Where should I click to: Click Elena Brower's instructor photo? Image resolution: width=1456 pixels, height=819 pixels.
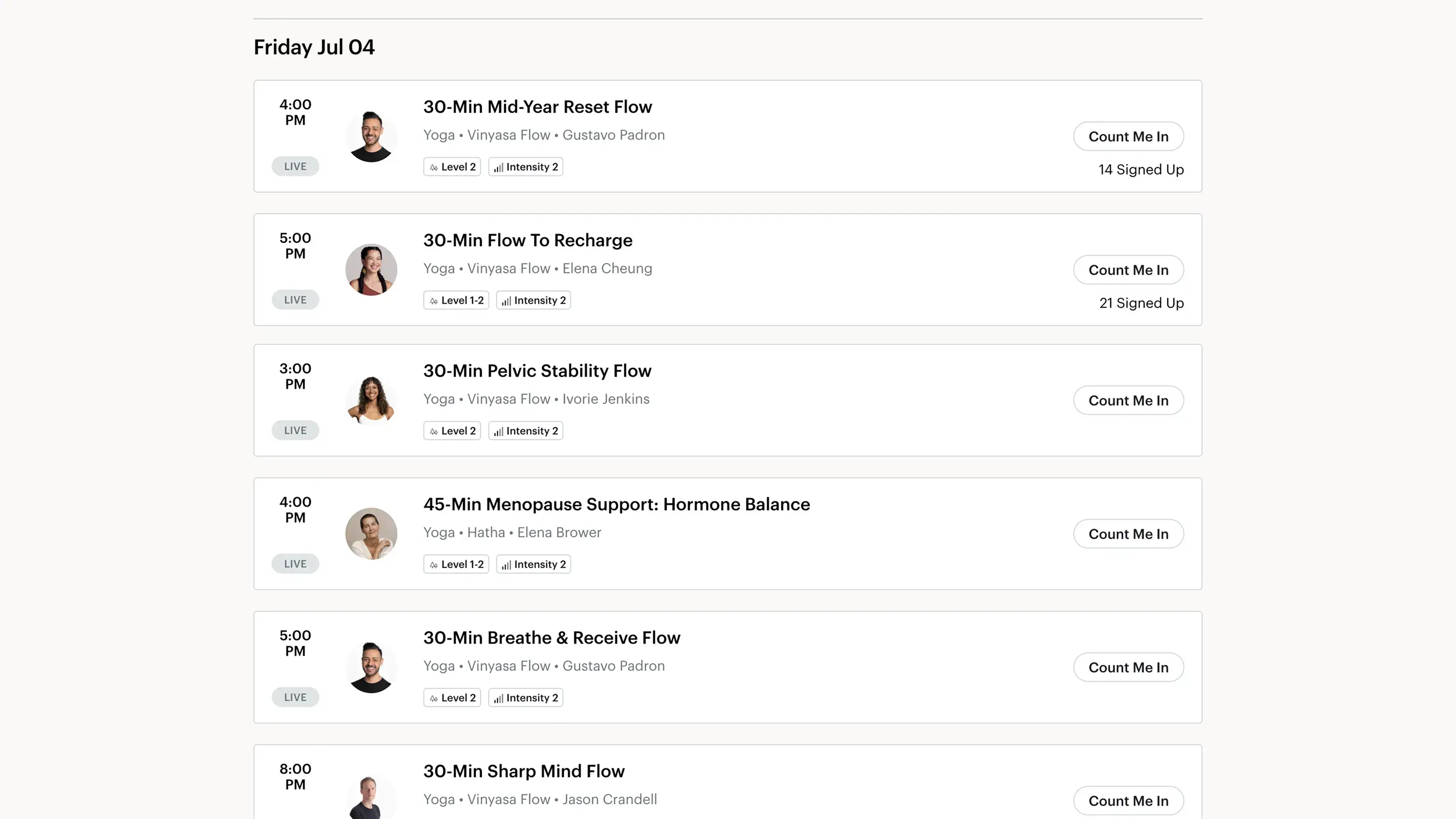tap(371, 533)
